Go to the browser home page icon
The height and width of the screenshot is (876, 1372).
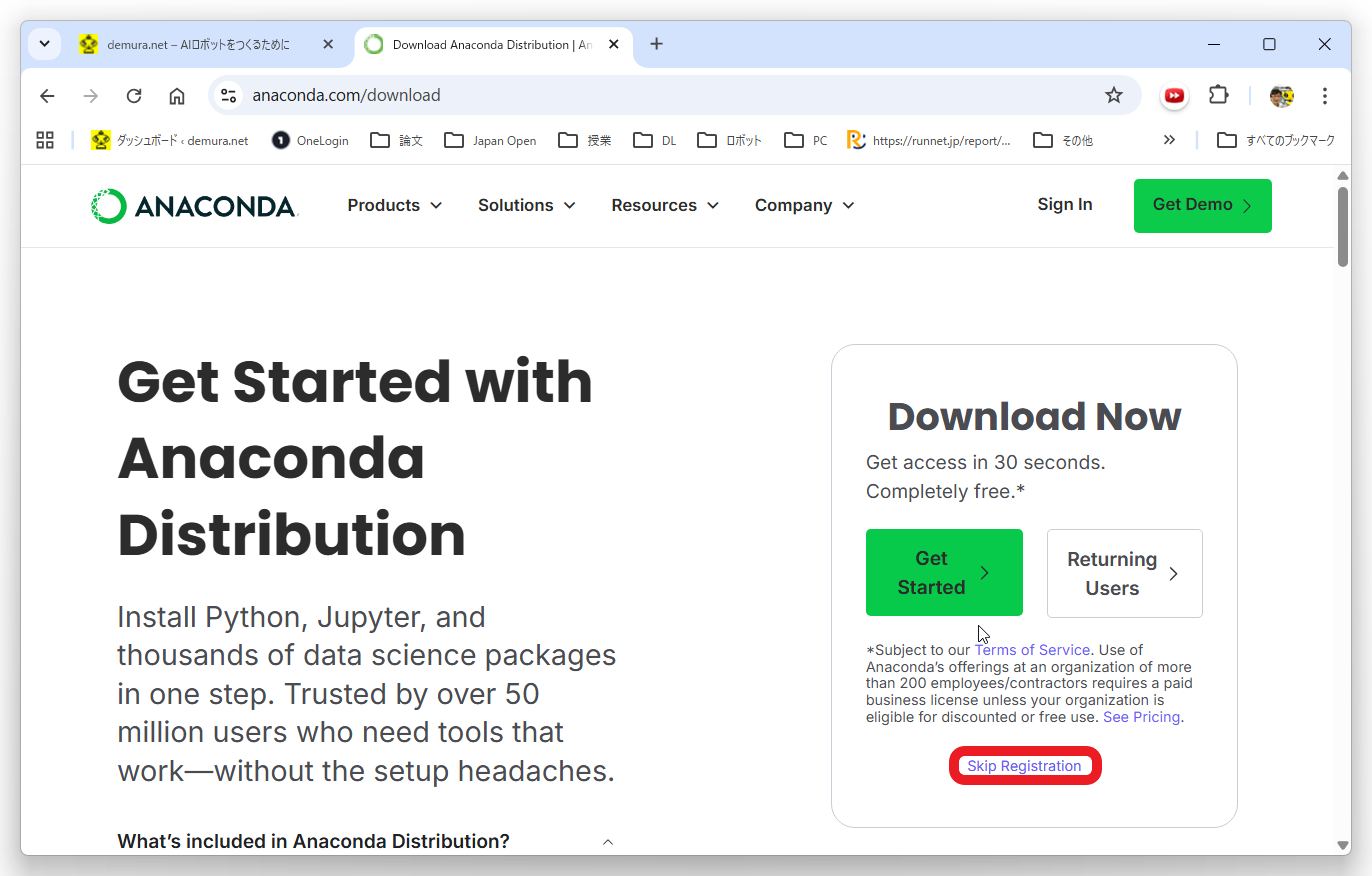pos(177,96)
